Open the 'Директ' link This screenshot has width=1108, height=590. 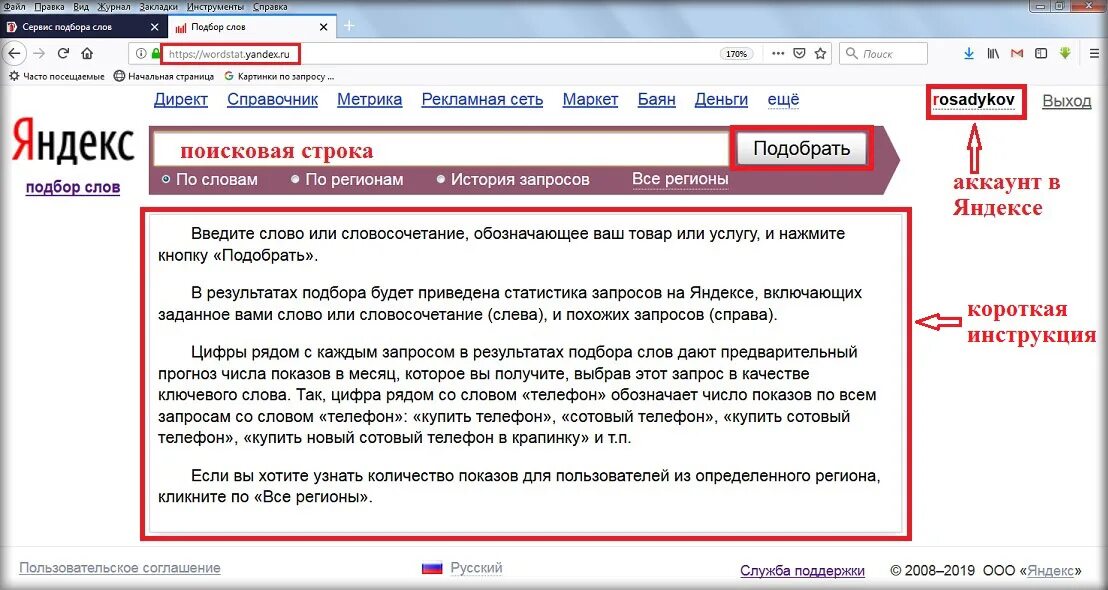pos(181,100)
